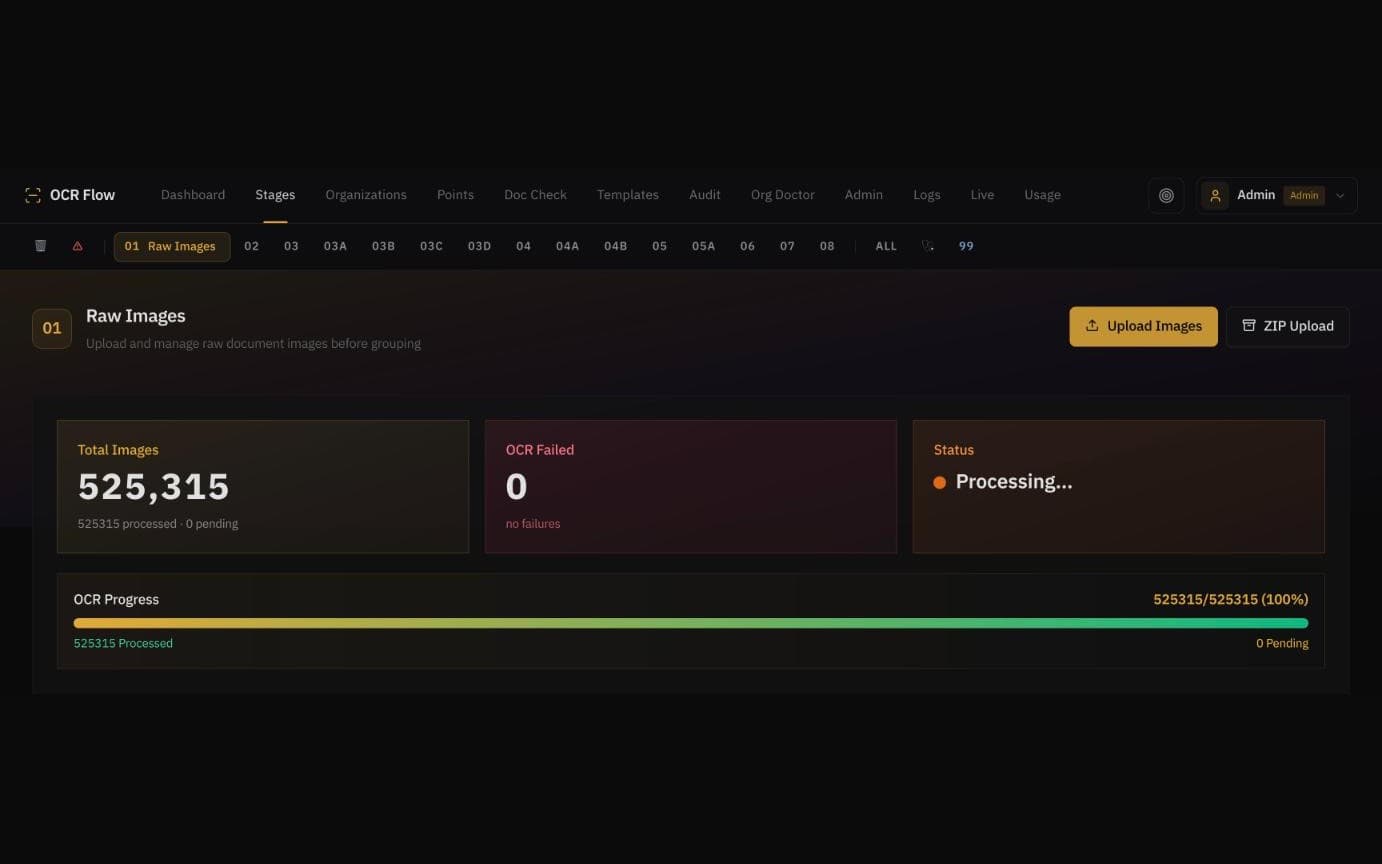Switch to the Doc Check tab
This screenshot has width=1382, height=864.
click(x=535, y=195)
